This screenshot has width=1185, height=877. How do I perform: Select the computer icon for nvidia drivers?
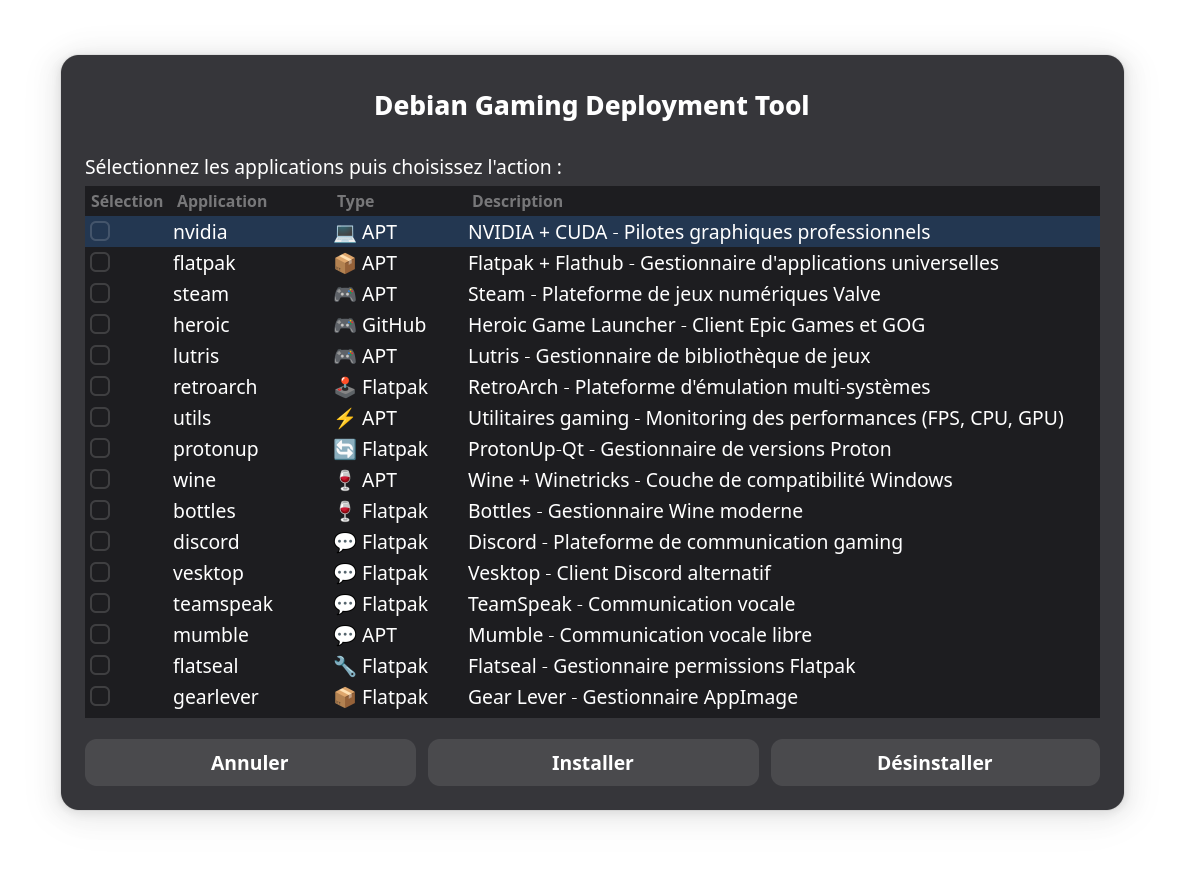click(x=344, y=232)
